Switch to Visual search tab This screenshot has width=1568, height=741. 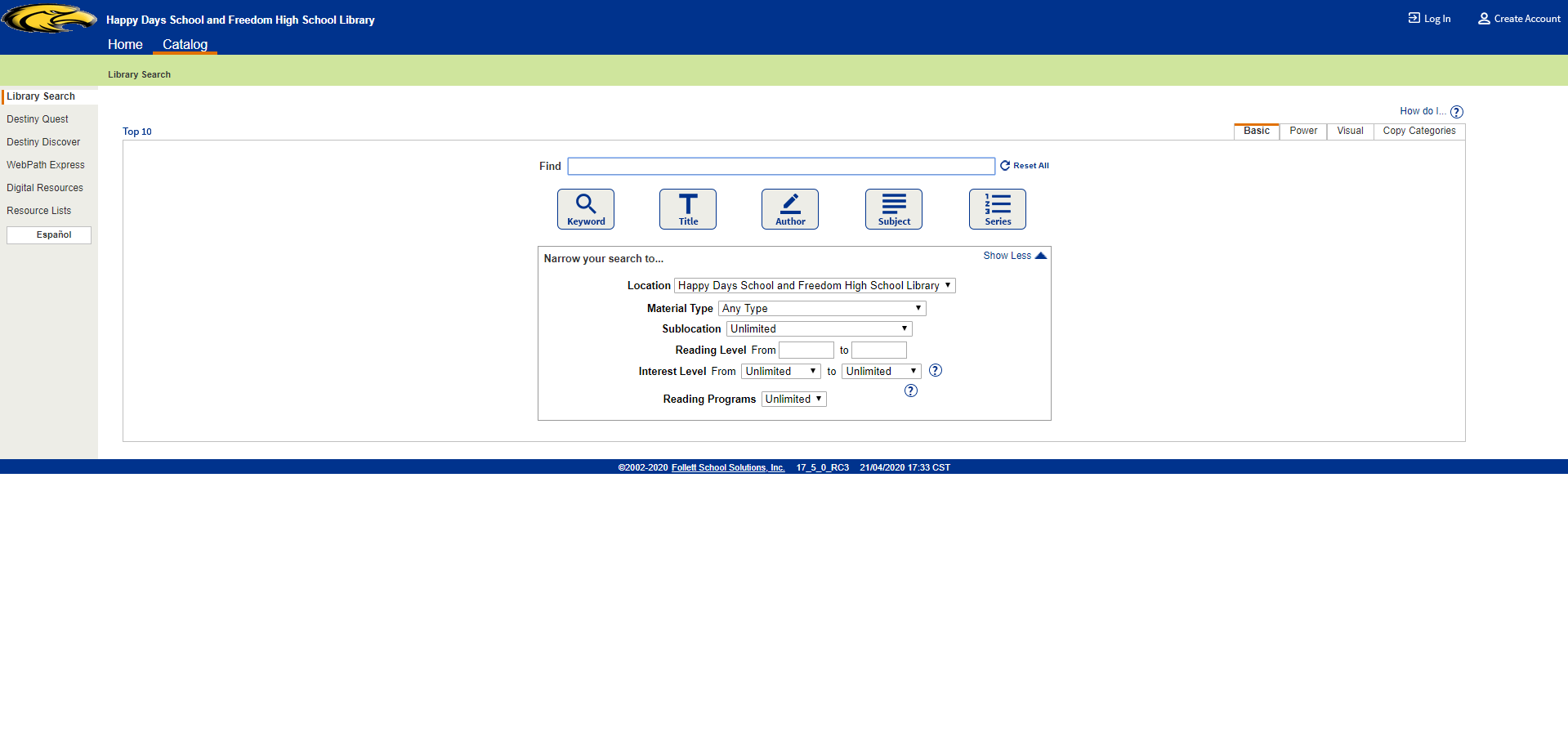coord(1350,132)
